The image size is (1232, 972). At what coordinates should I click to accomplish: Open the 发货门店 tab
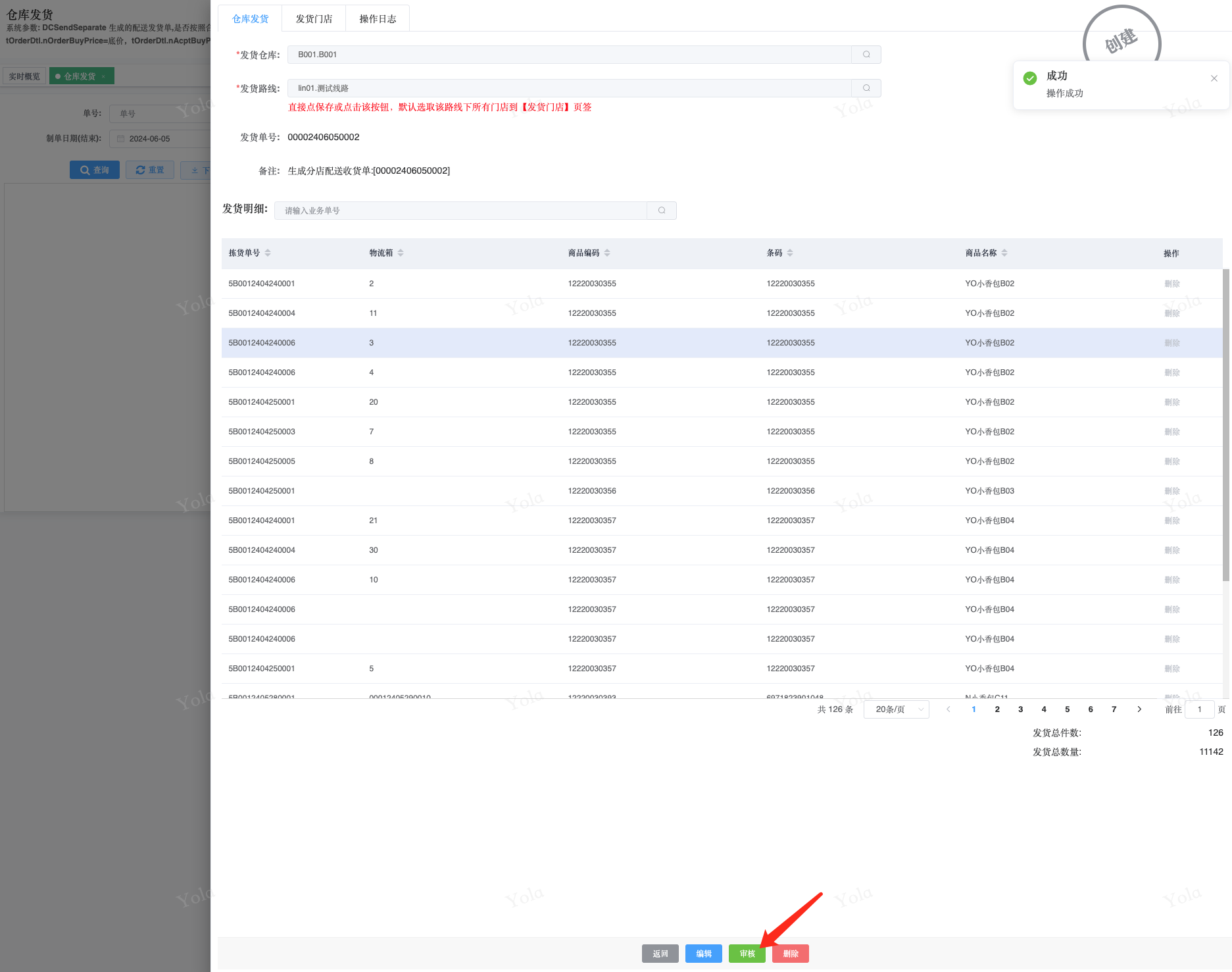pos(314,19)
